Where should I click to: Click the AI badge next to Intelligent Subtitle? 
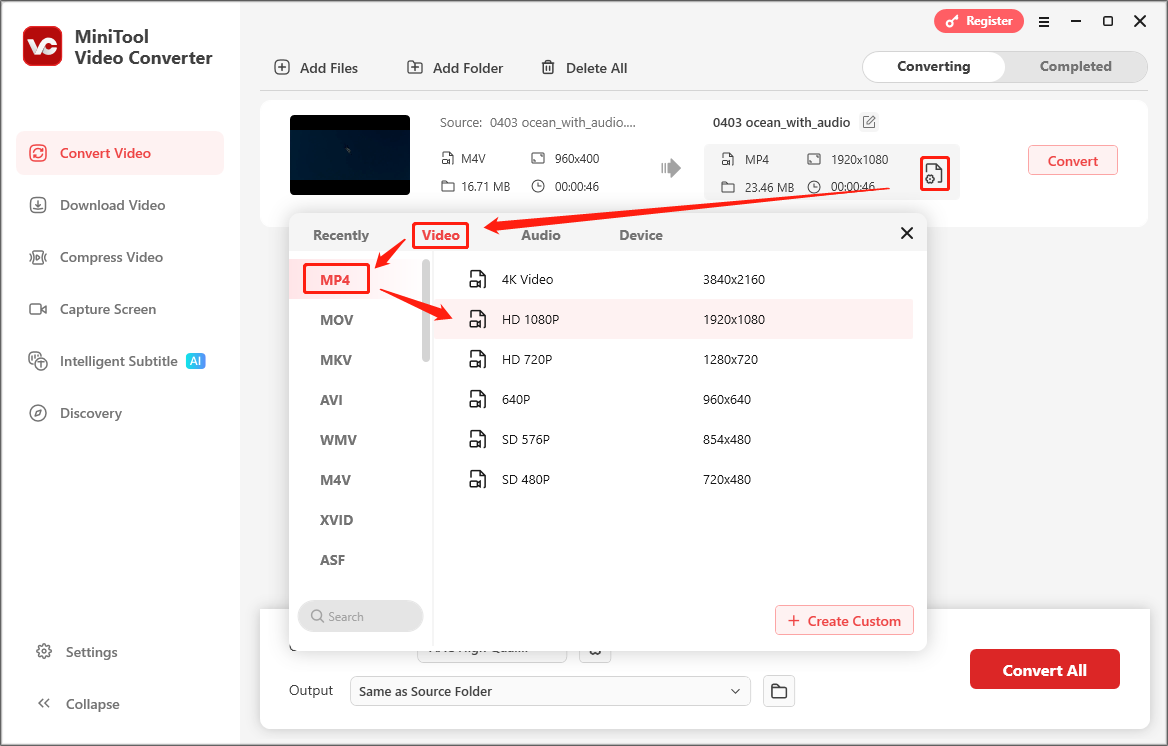pos(195,361)
